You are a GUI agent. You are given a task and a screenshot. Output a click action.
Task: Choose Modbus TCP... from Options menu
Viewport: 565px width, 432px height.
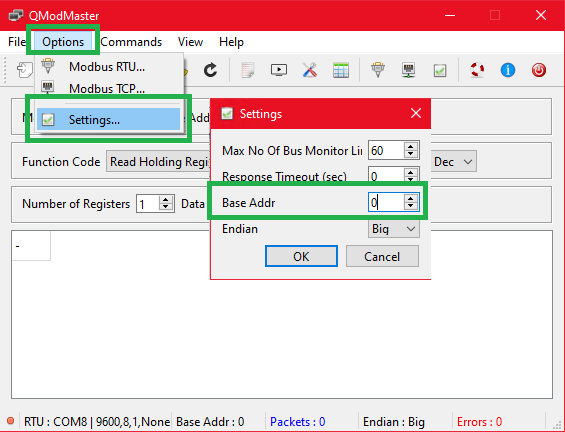(110, 88)
